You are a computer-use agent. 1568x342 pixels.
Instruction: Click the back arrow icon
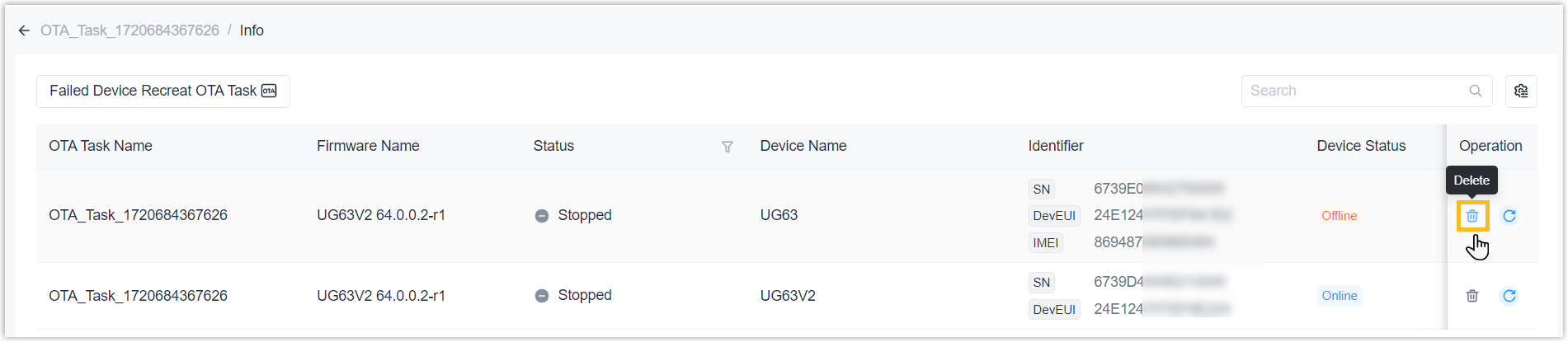pyautogui.click(x=24, y=30)
